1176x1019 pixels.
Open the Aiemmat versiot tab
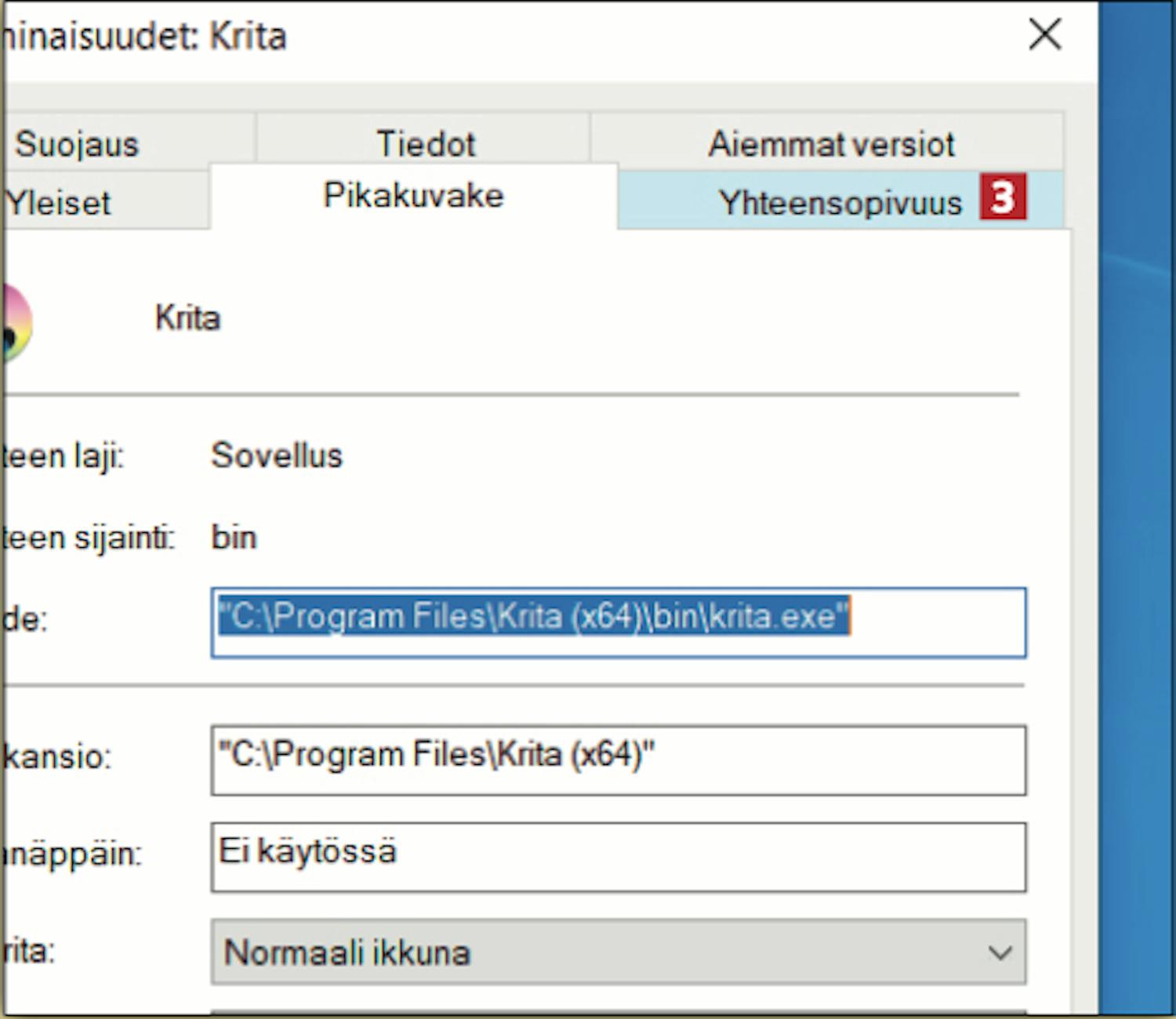click(828, 143)
